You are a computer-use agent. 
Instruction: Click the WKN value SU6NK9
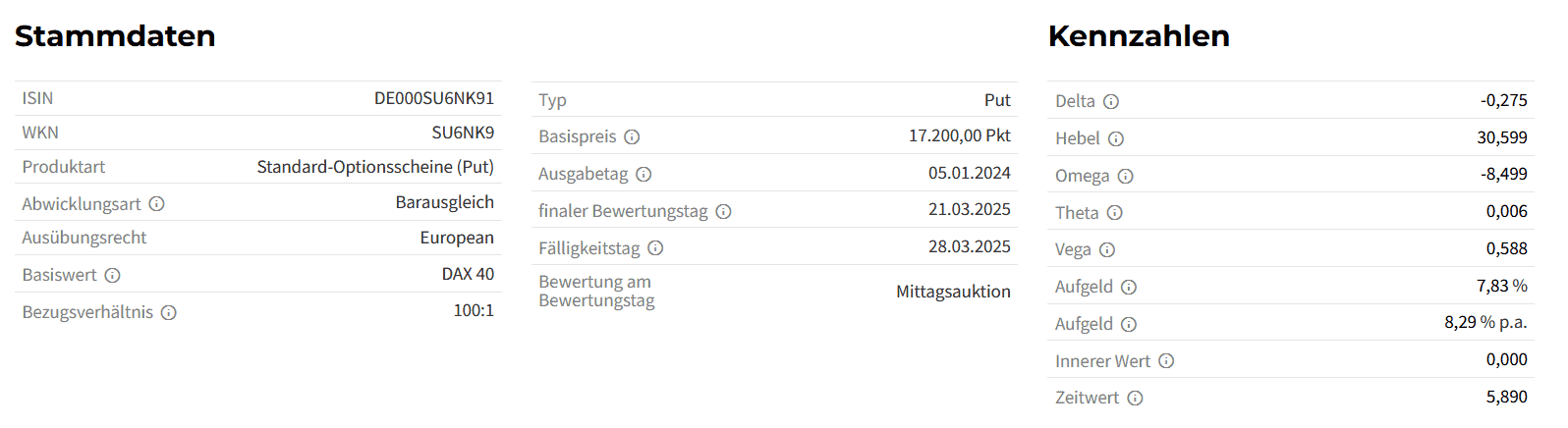[x=463, y=133]
